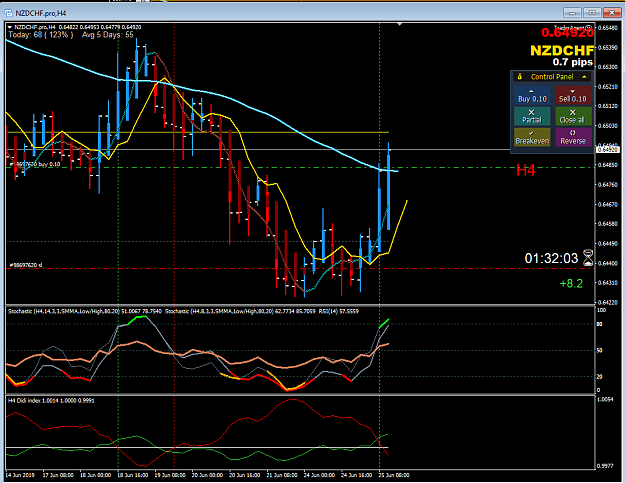Click the large red 0.64920 price label
Viewport: 625px width, 483px height.
567,33
